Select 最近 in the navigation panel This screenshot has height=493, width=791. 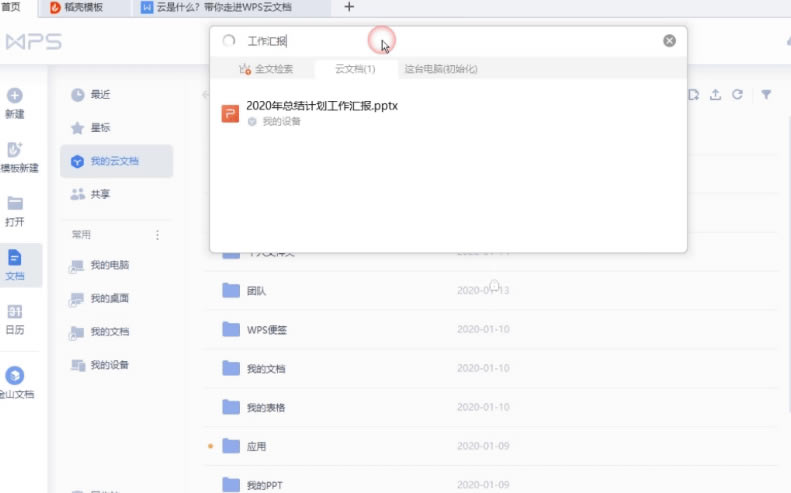[x=100, y=95]
